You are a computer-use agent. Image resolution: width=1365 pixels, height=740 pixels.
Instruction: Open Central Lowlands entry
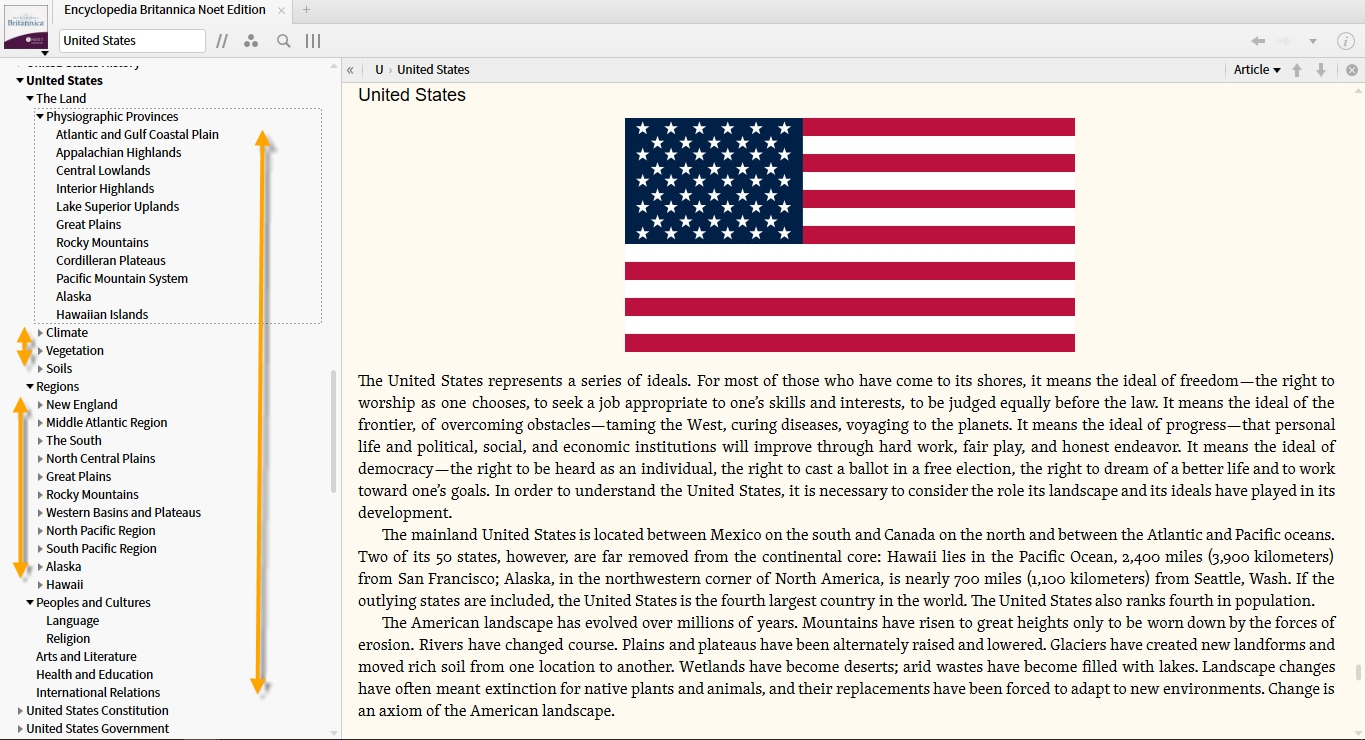coord(103,171)
